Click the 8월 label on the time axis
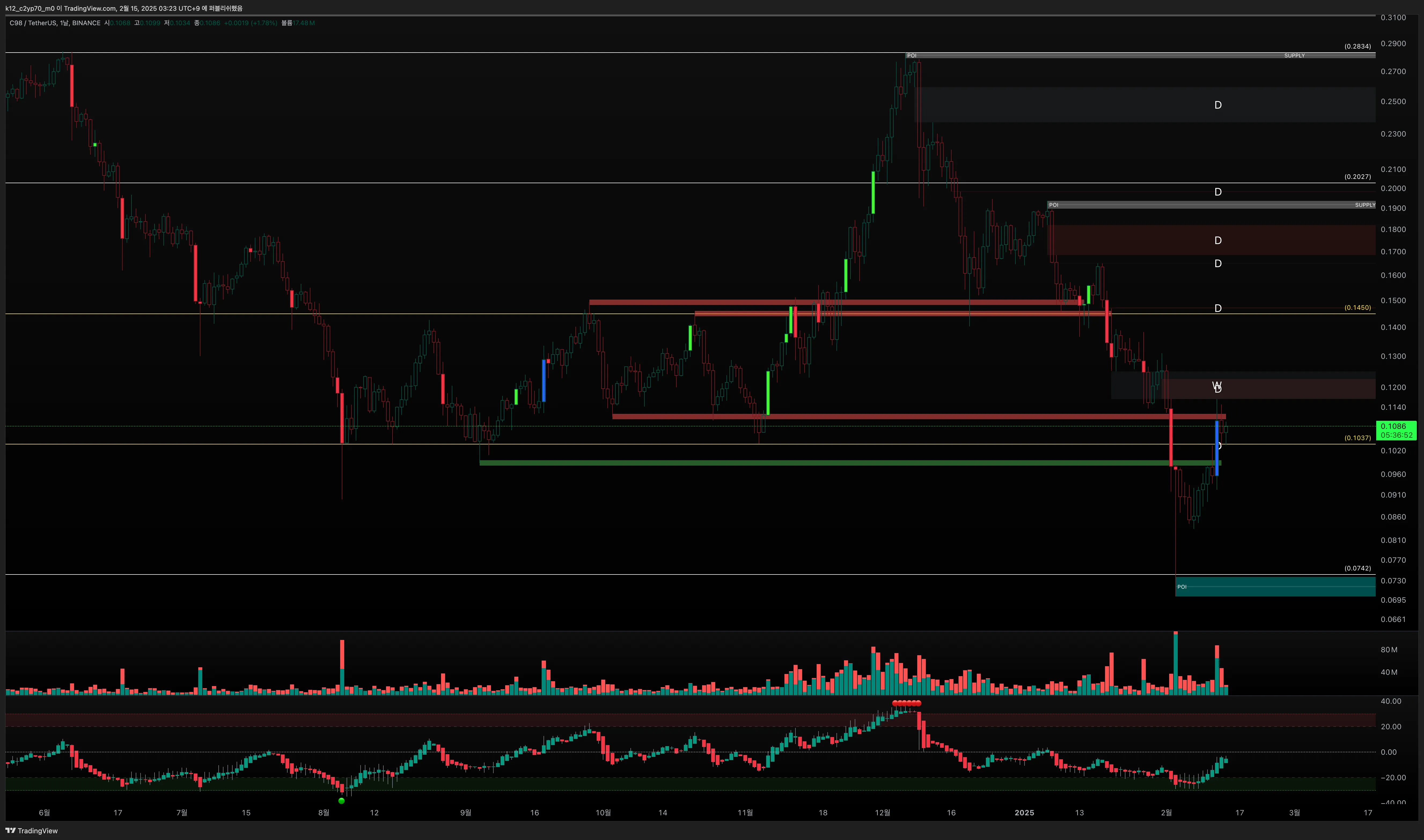 (324, 813)
